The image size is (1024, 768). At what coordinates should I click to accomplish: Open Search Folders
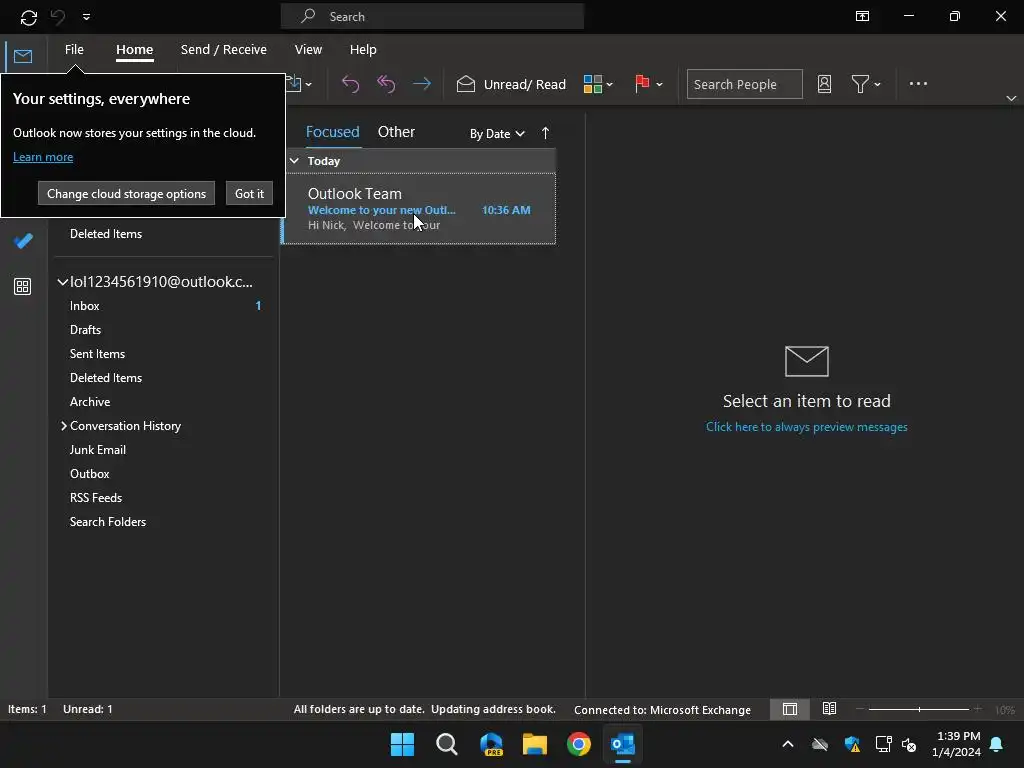tap(108, 522)
